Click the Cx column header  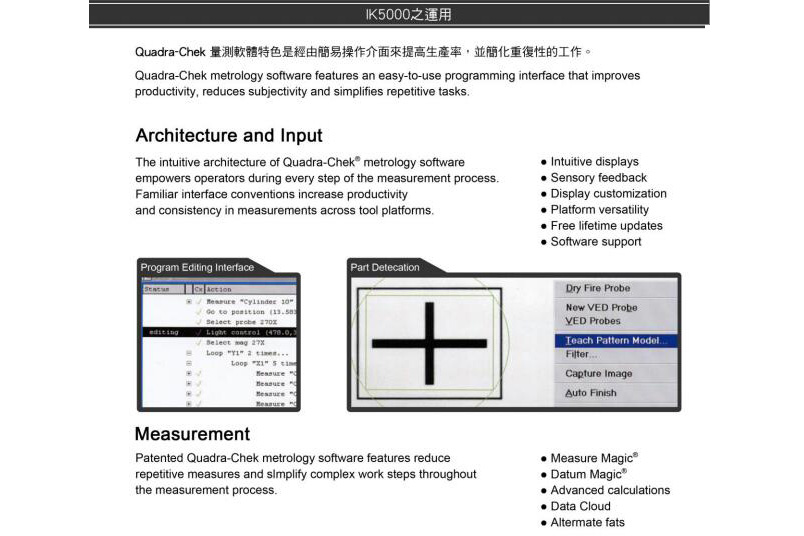click(198, 289)
